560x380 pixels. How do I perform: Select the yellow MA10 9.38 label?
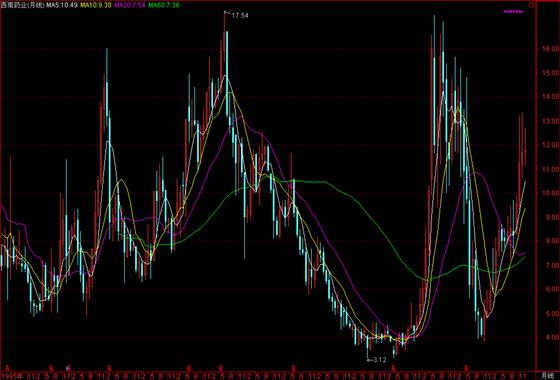pyautogui.click(x=95, y=5)
